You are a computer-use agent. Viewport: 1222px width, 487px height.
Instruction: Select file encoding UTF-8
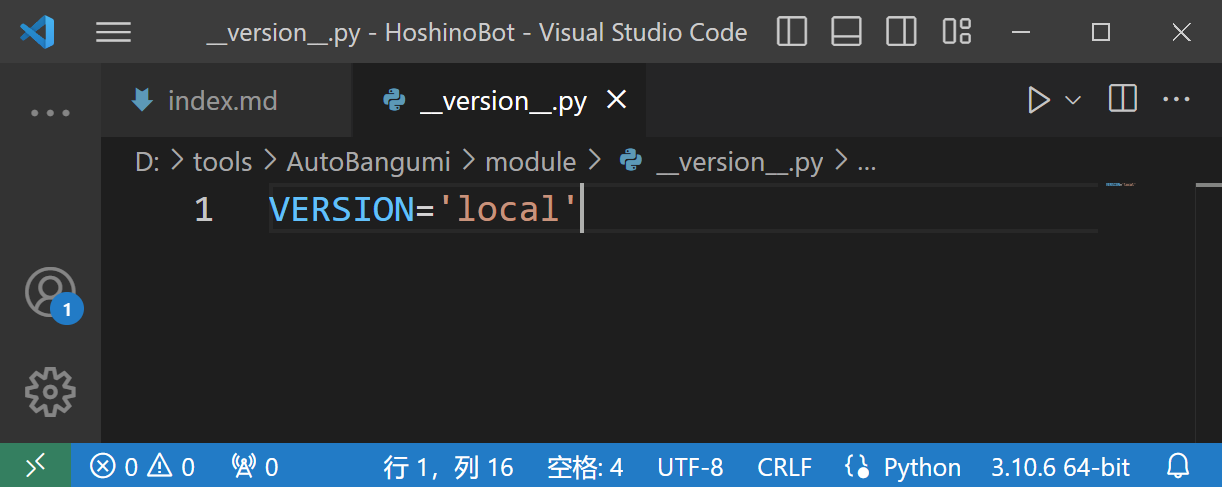(690, 466)
